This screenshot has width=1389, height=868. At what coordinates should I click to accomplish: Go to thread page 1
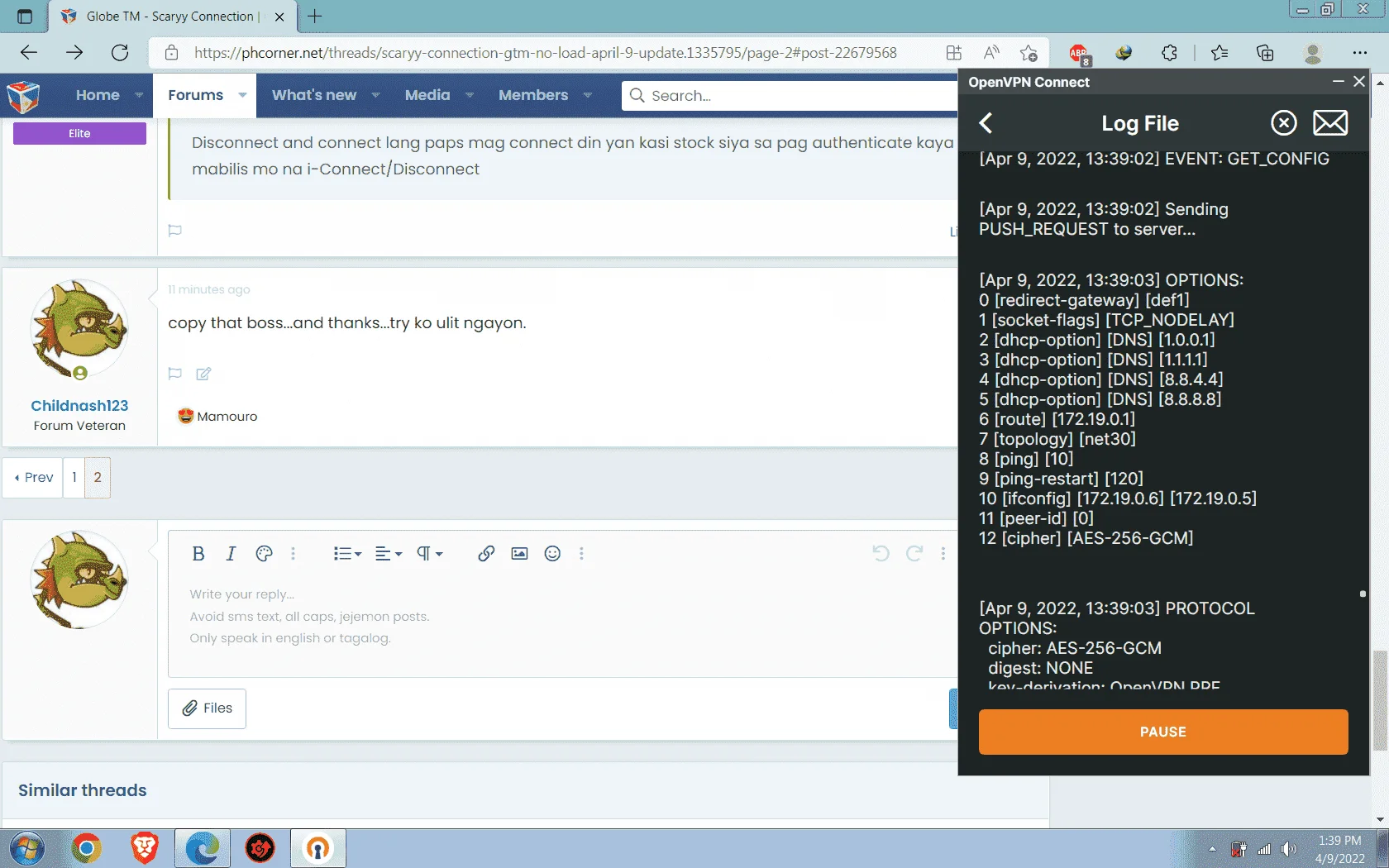(74, 477)
